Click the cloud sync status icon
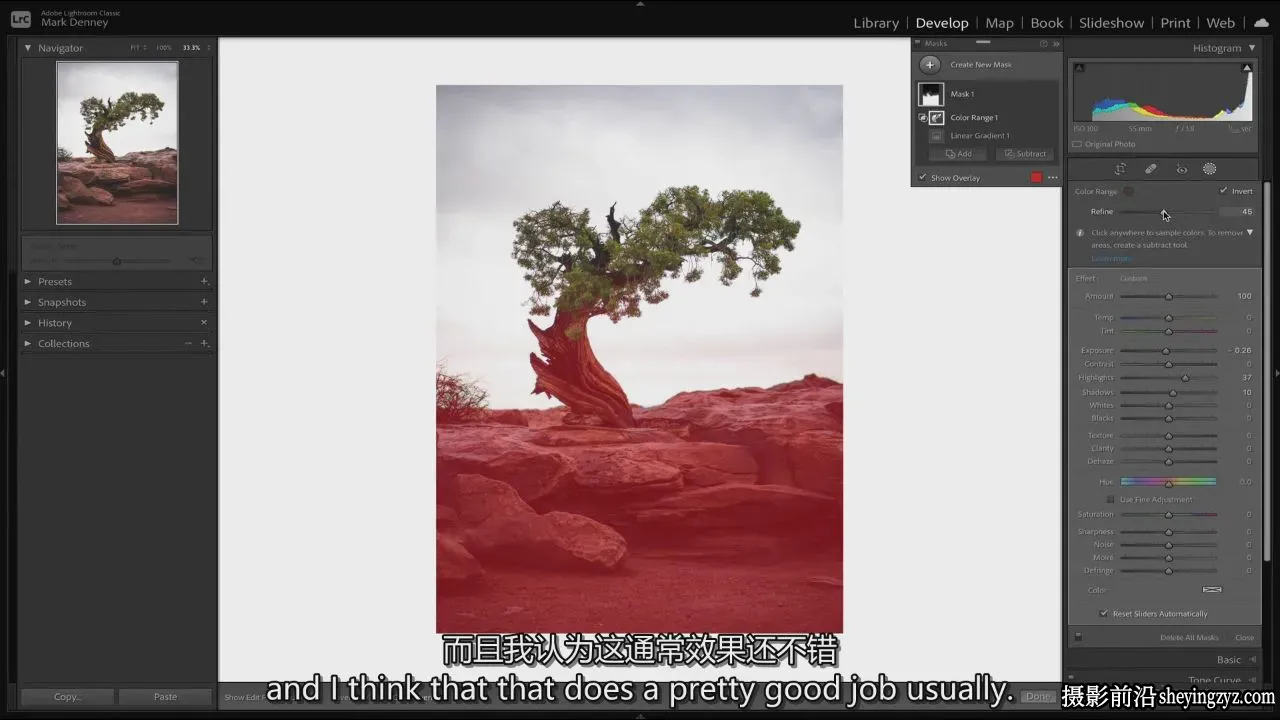The height and width of the screenshot is (720, 1280). [1261, 23]
